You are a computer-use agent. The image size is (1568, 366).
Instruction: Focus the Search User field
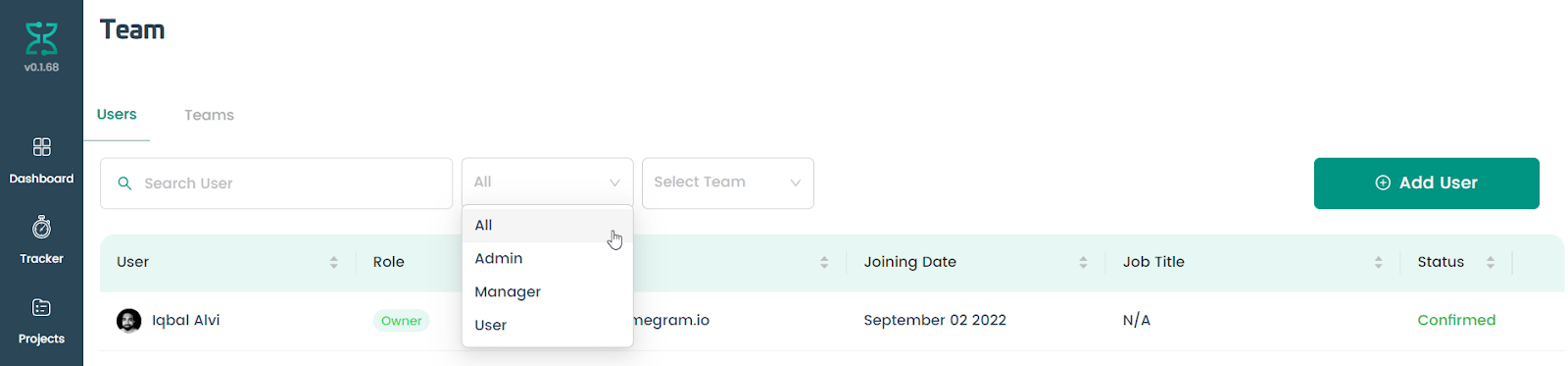pos(276,183)
